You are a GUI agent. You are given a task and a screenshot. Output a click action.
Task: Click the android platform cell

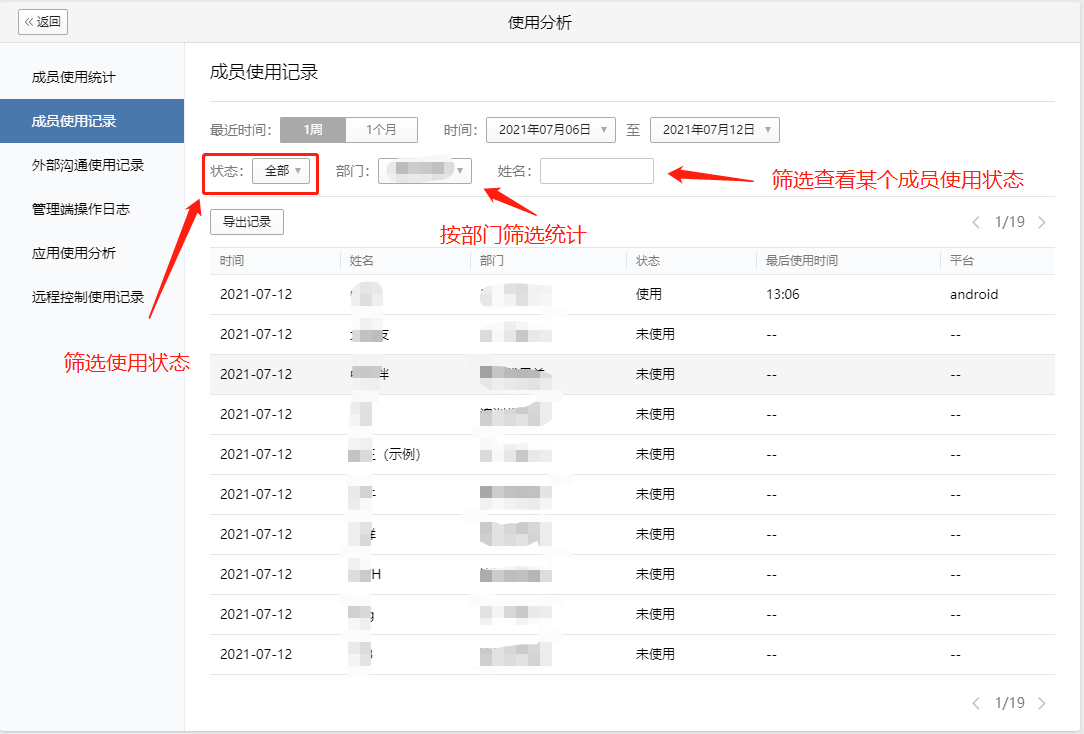974,294
